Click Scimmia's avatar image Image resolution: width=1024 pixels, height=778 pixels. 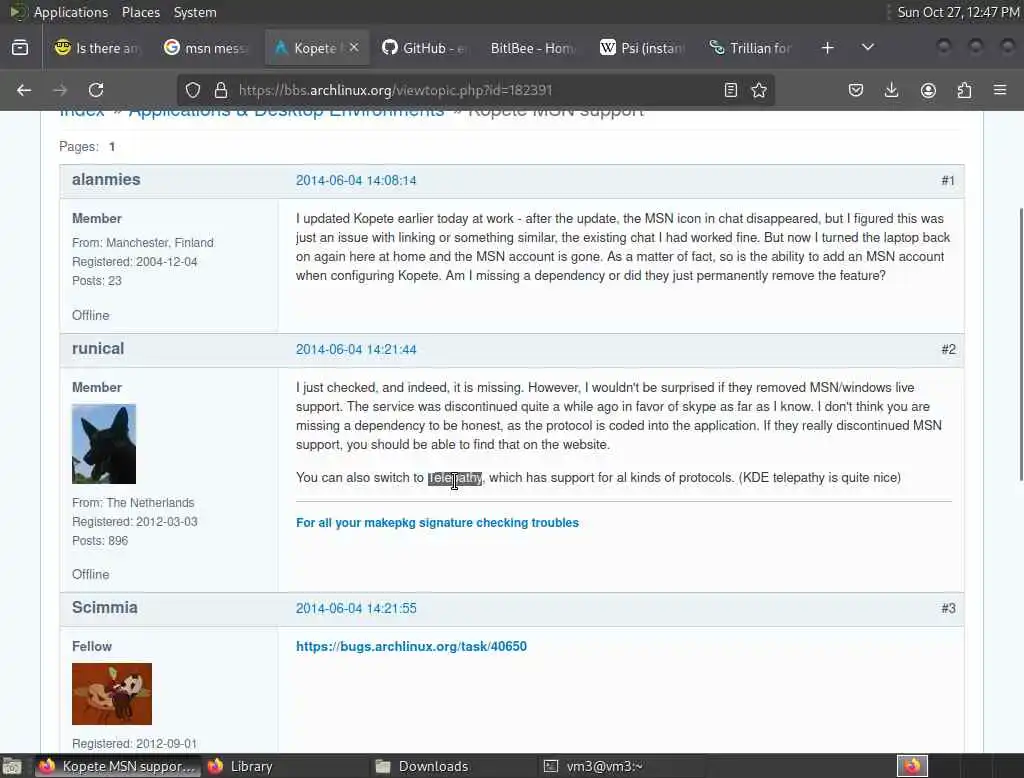(112, 694)
